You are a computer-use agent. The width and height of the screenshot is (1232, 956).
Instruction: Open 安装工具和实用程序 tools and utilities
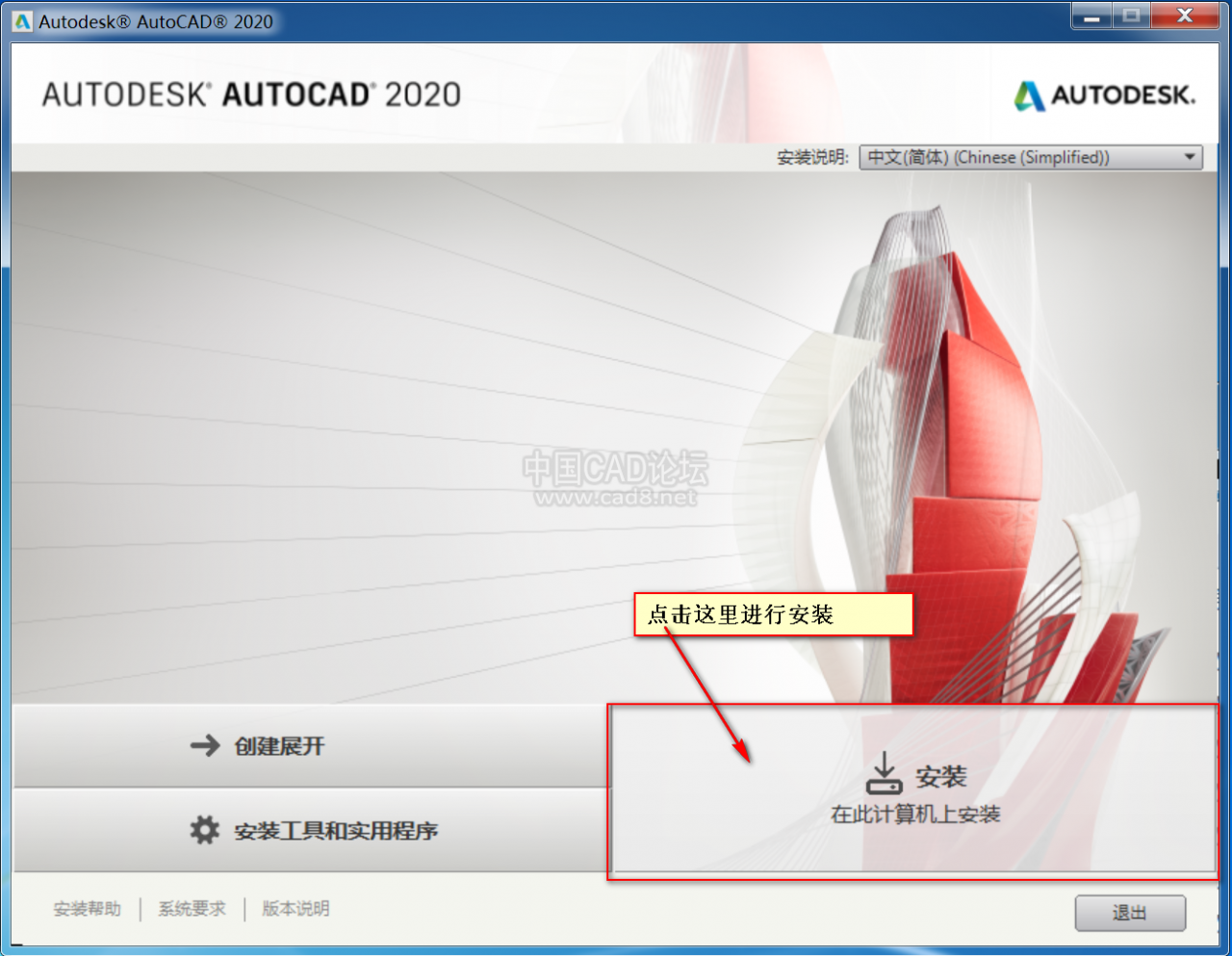[310, 830]
